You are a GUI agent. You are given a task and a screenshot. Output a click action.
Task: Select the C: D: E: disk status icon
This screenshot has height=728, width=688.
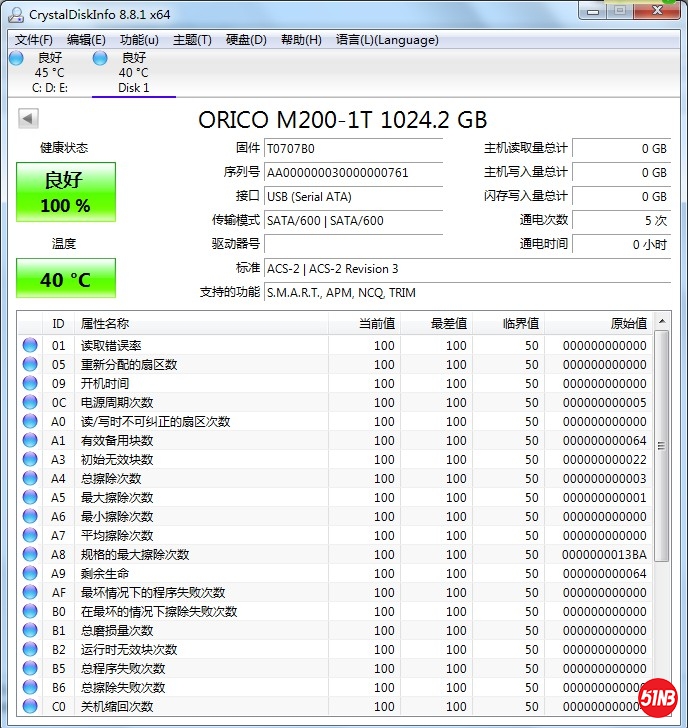pos(16,59)
